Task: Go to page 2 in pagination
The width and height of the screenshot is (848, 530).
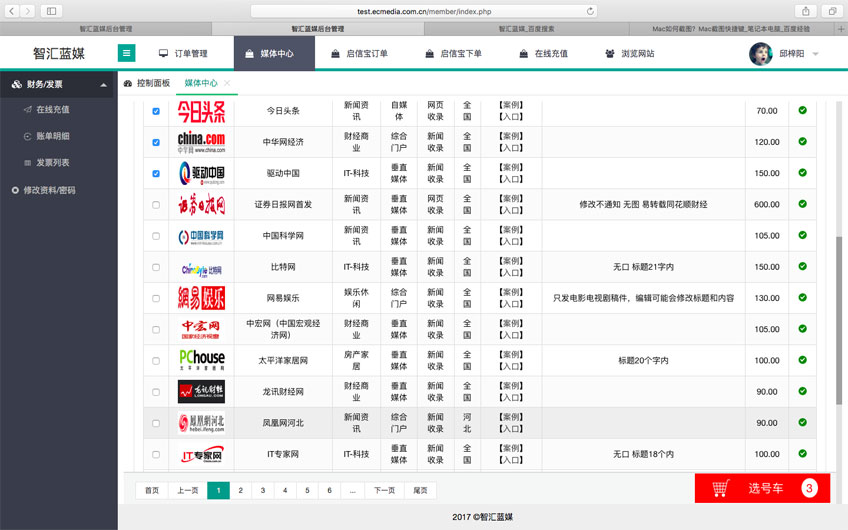Action: (x=241, y=491)
